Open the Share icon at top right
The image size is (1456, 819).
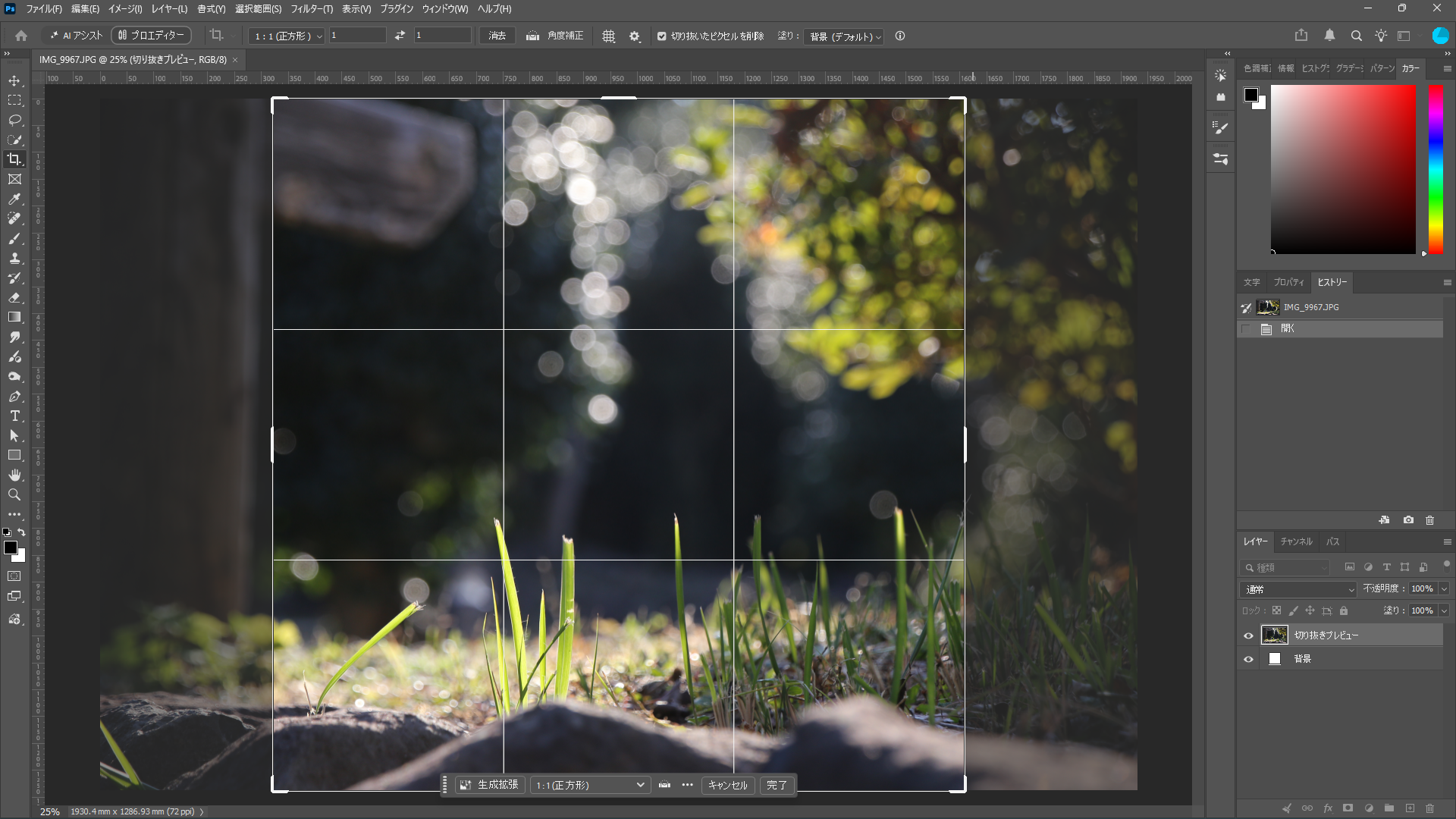tap(1301, 36)
